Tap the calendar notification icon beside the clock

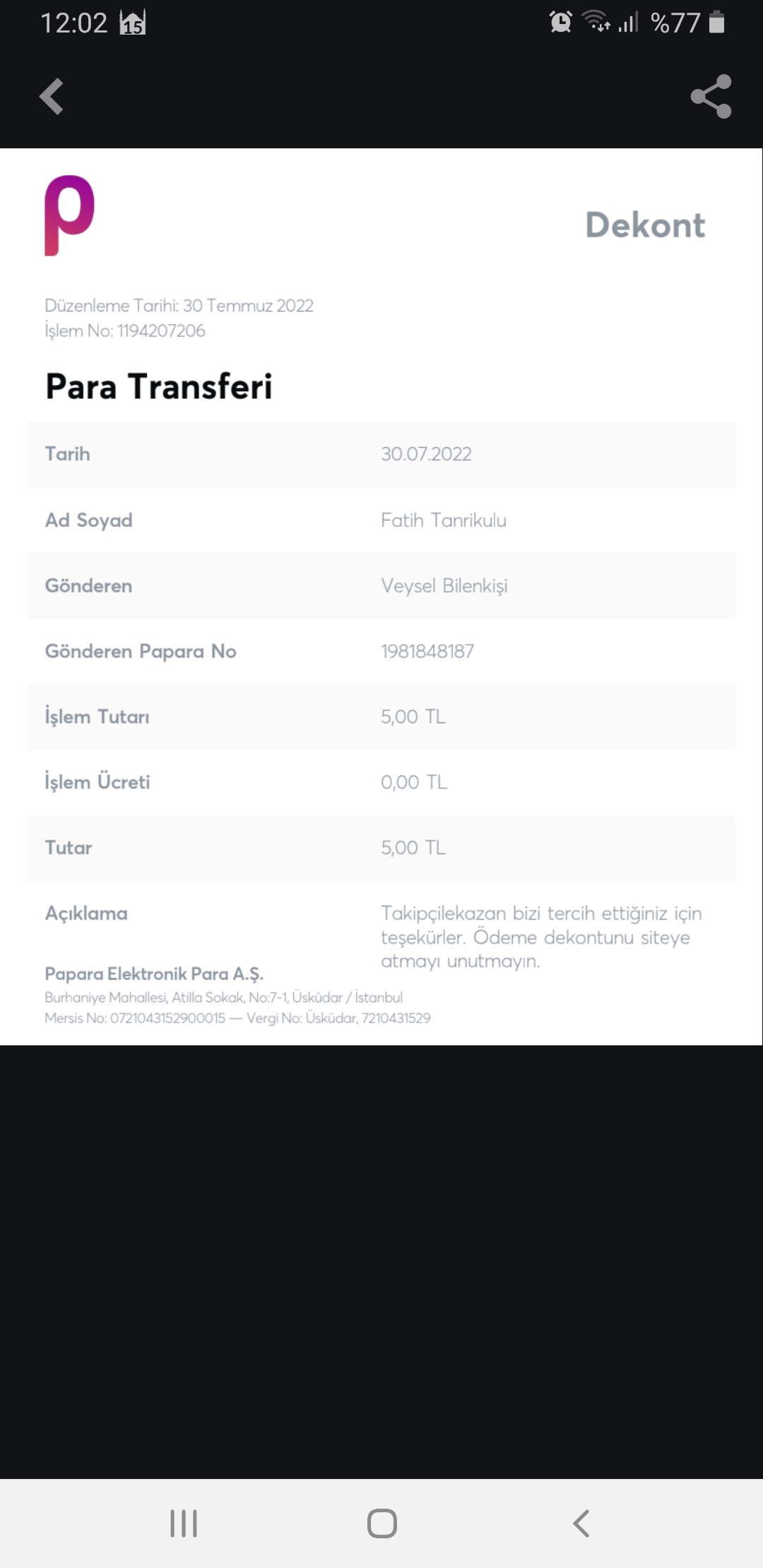(x=133, y=23)
